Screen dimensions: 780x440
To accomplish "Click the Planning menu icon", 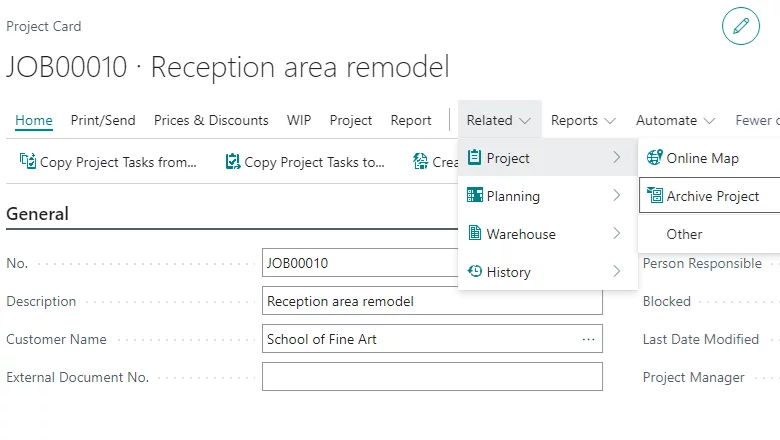I will [475, 196].
